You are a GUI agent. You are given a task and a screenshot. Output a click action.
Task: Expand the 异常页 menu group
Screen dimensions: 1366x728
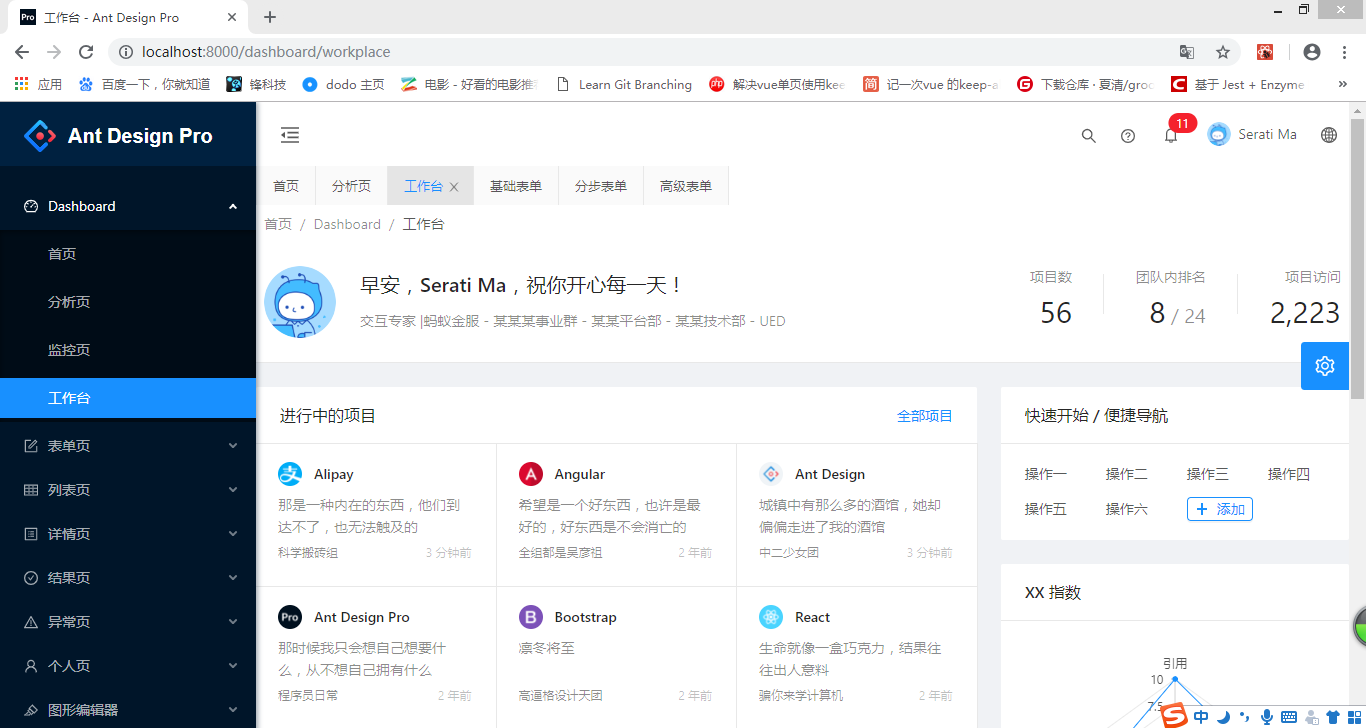pyautogui.click(x=128, y=622)
